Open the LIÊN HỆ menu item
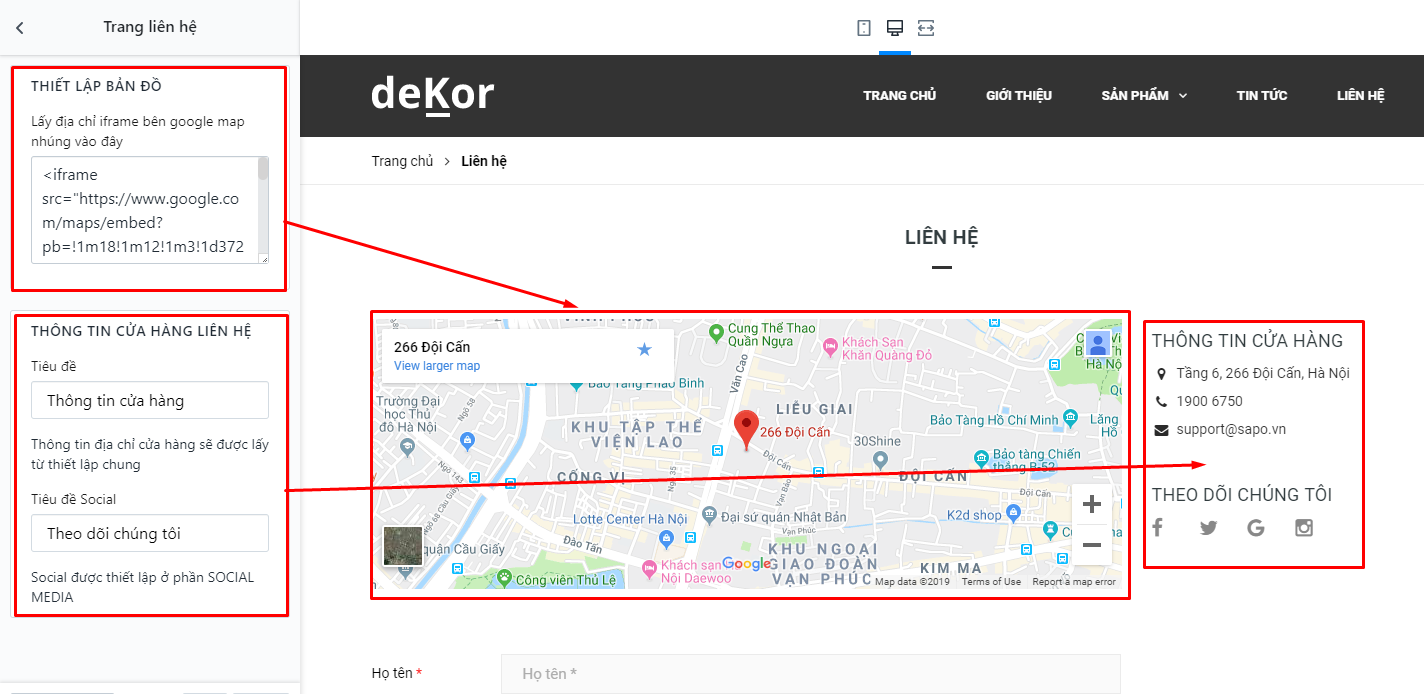Image resolution: width=1424 pixels, height=694 pixels. 1361,96
